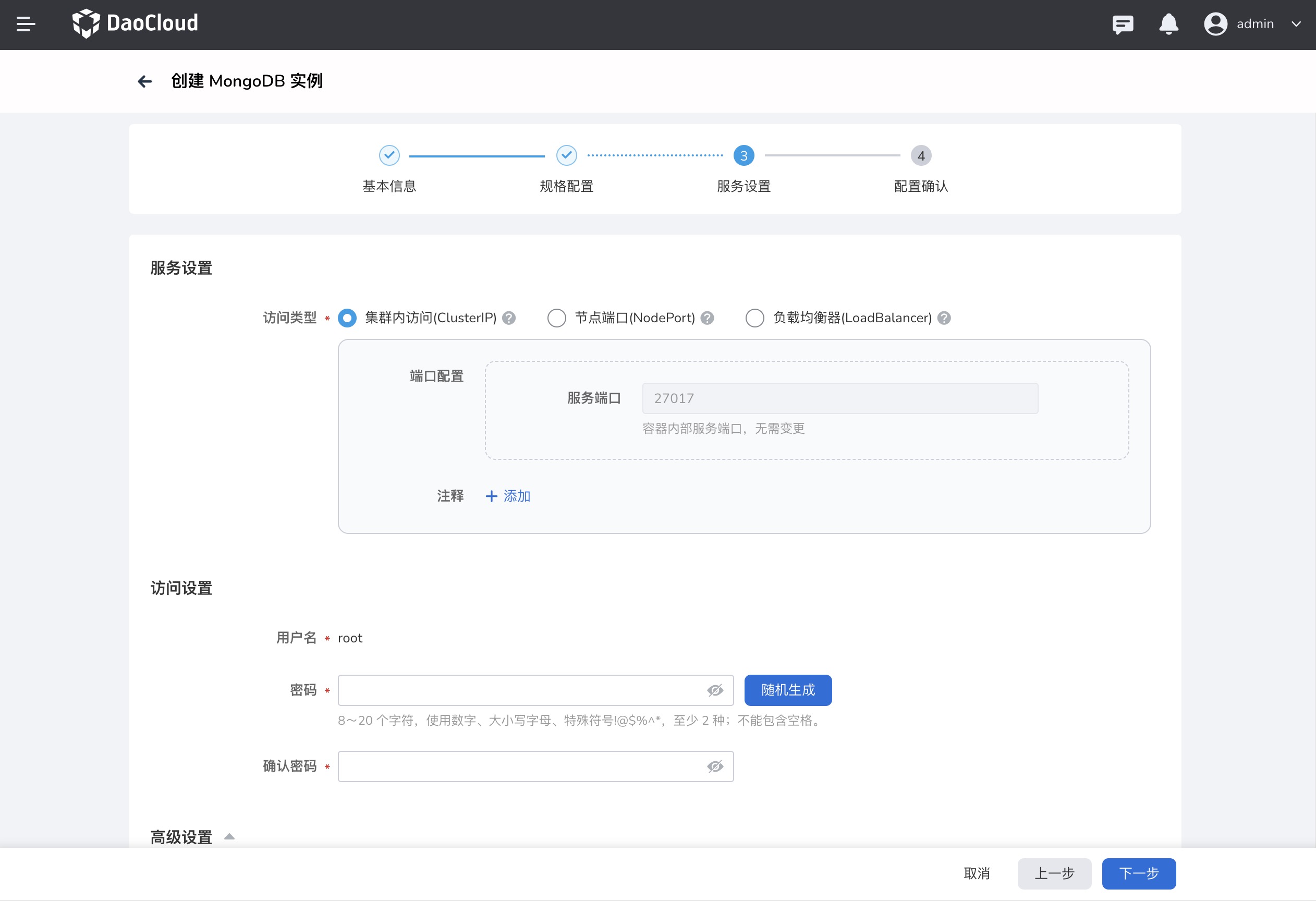Click the 规格配置 step label
This screenshot has height=901, width=1316.
pyautogui.click(x=566, y=186)
